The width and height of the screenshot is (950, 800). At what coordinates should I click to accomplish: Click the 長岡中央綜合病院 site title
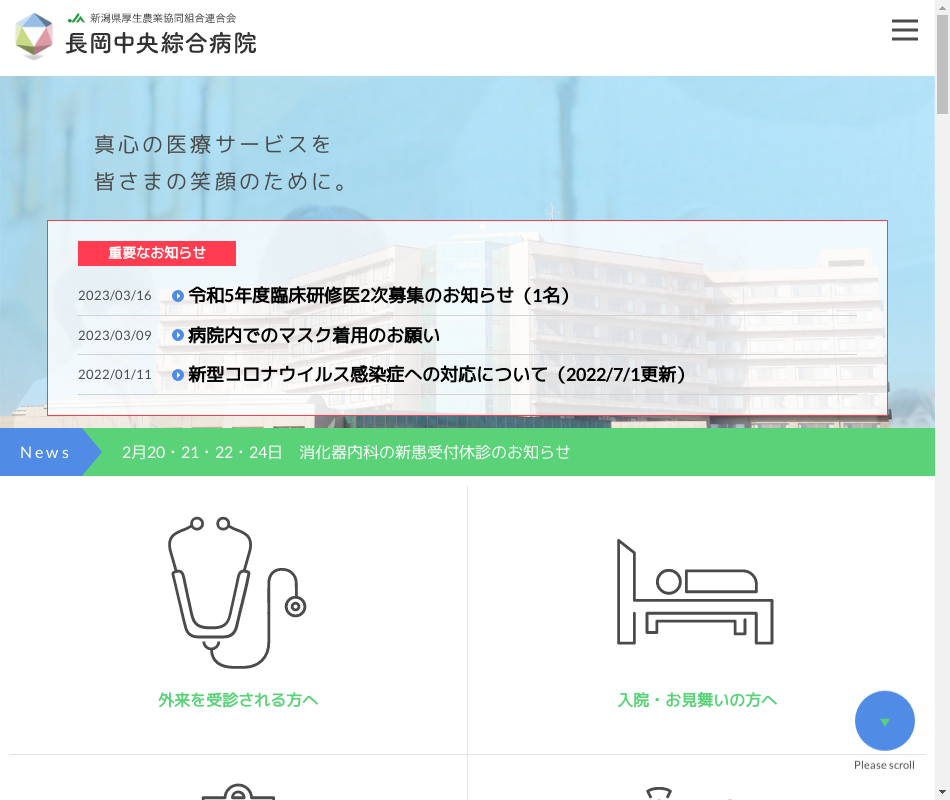[x=161, y=43]
